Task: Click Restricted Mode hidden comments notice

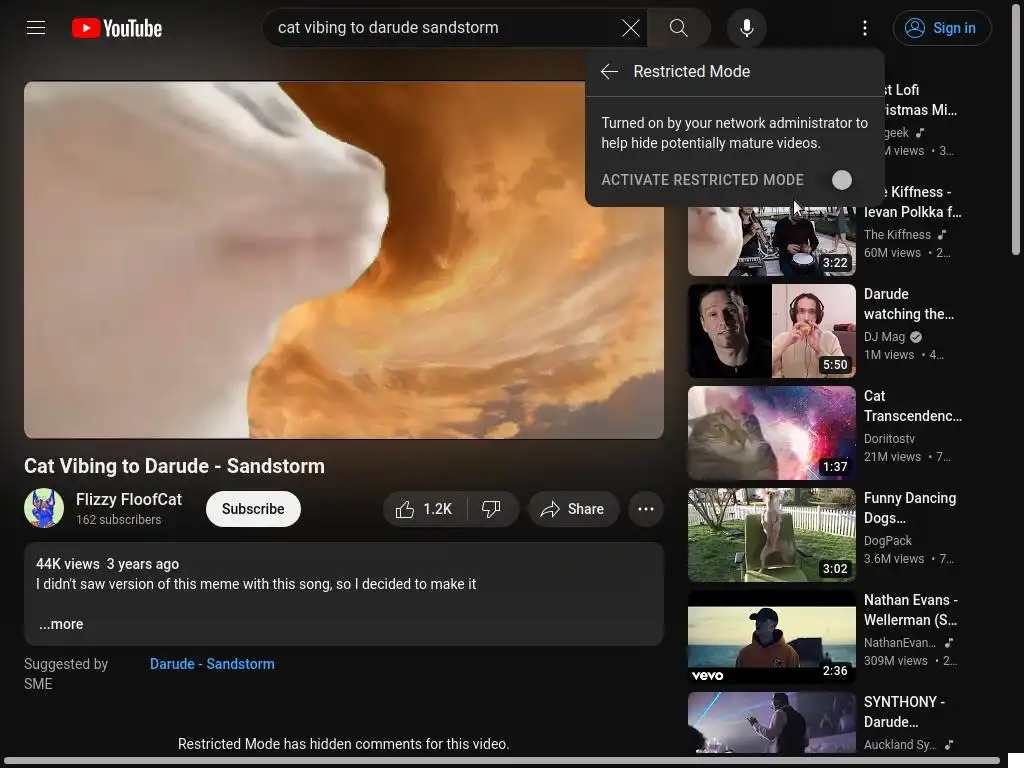Action: coord(344,744)
